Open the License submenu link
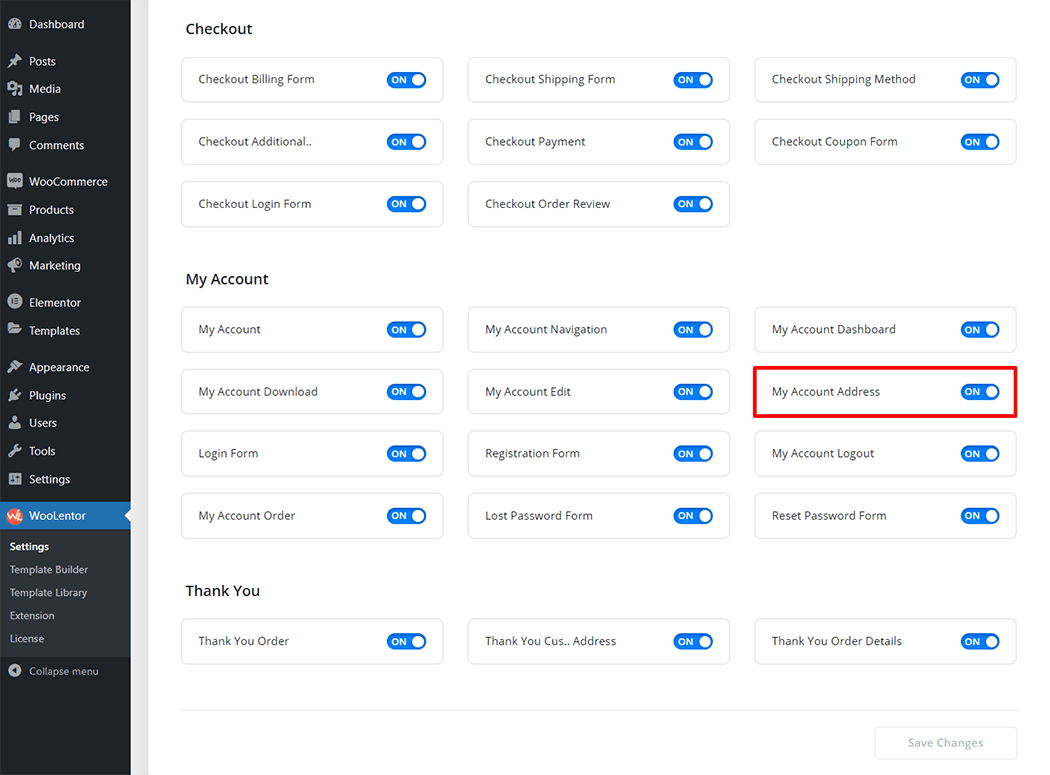Image resolution: width=1050 pixels, height=775 pixels. point(27,639)
